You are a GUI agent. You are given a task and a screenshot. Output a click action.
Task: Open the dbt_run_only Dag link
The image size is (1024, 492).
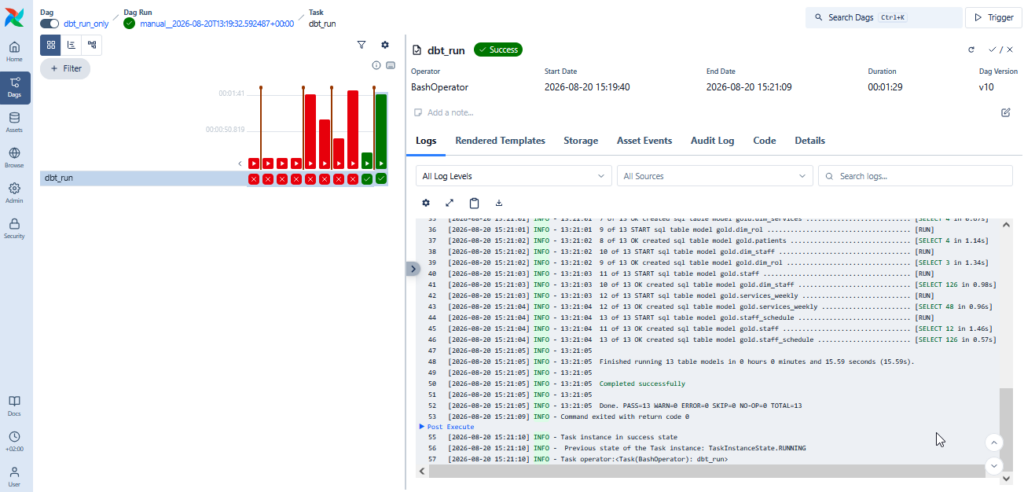[x=86, y=24]
